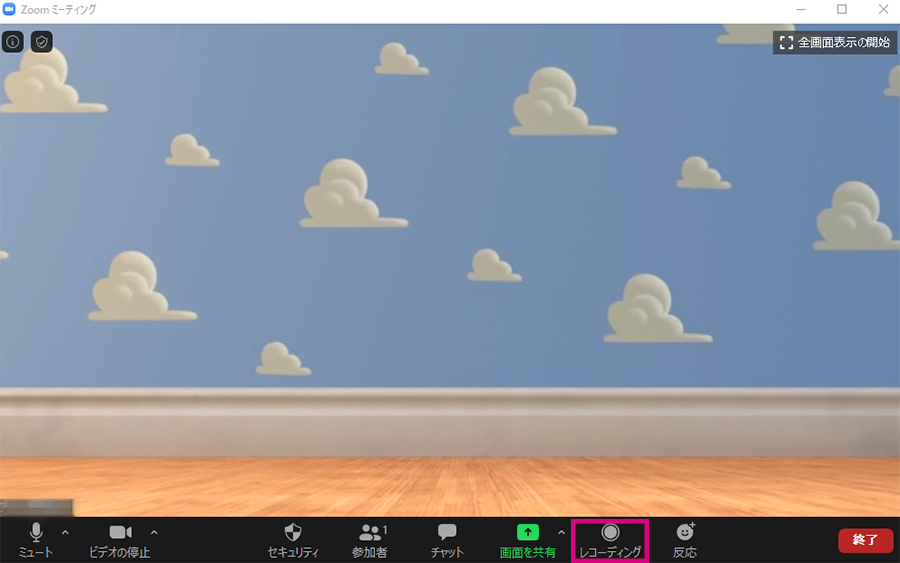Click 全画面表示の開始 to enter full screen

(835, 42)
